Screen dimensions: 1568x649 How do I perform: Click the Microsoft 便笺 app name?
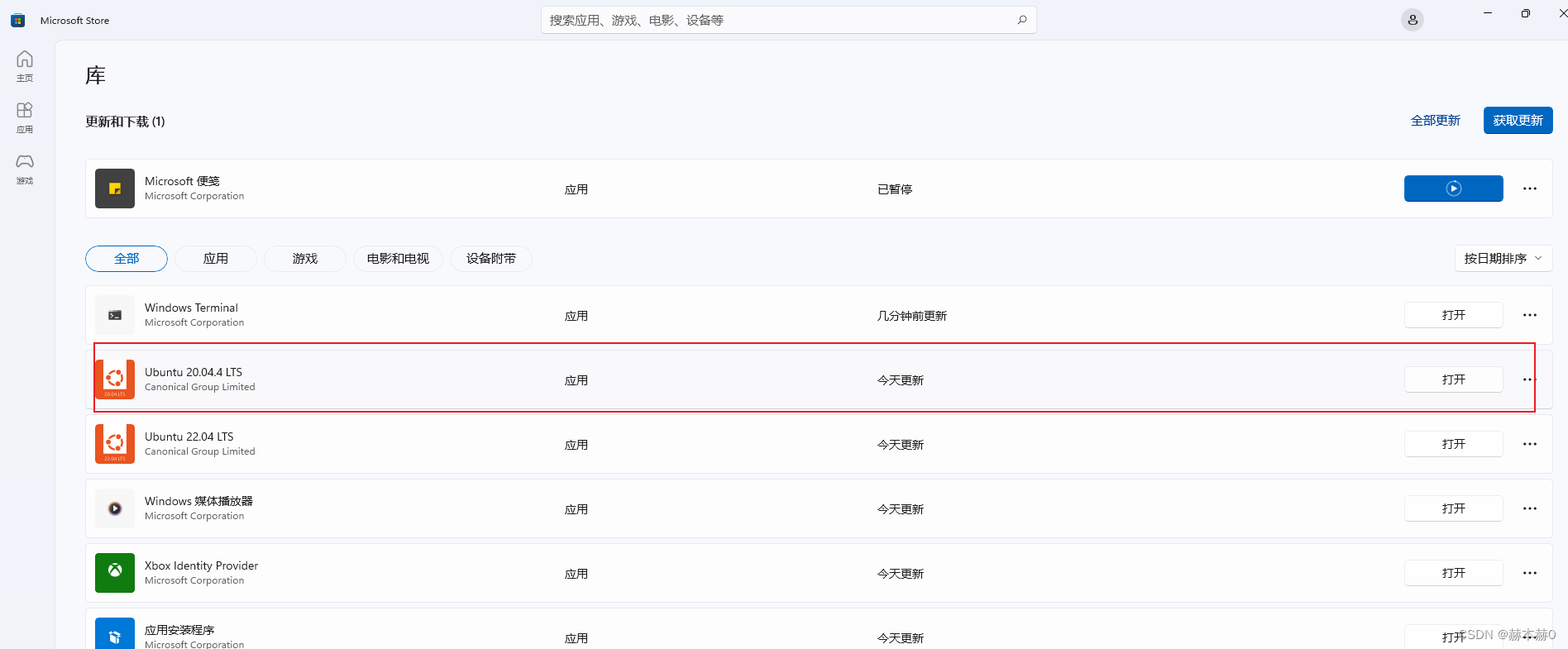182,181
